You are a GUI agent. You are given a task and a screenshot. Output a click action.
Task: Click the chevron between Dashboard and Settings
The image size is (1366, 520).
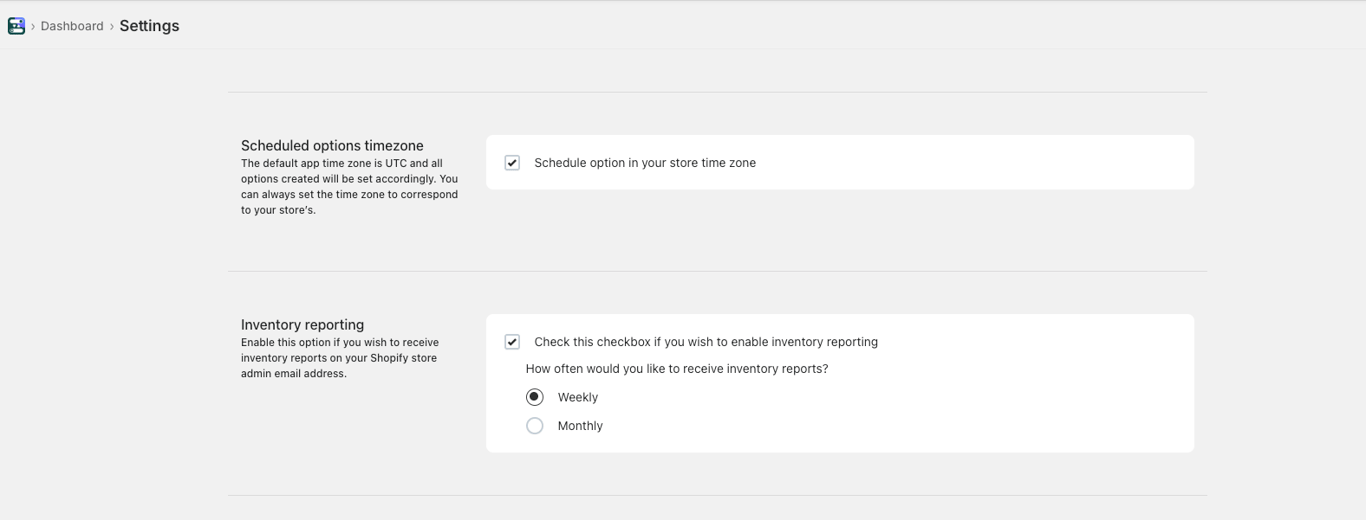coord(111,26)
